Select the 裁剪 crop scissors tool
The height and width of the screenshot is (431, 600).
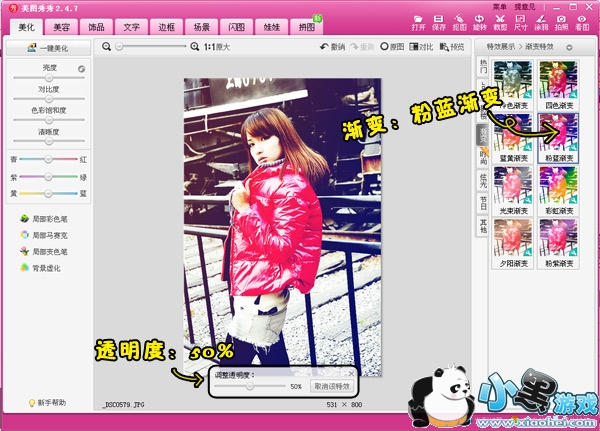[500, 23]
